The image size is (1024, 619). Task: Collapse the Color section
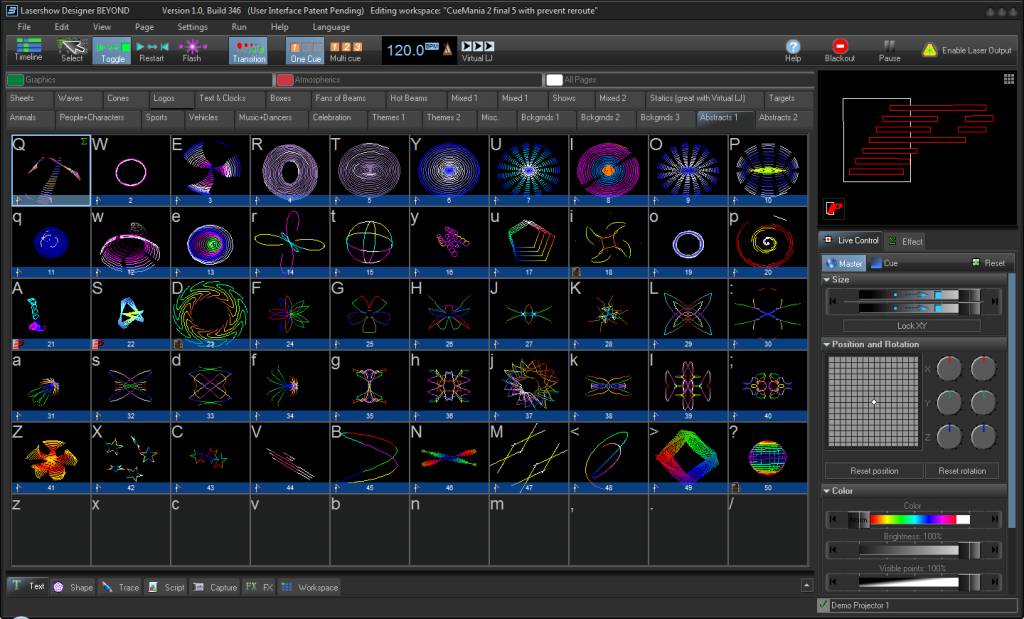(x=827, y=490)
